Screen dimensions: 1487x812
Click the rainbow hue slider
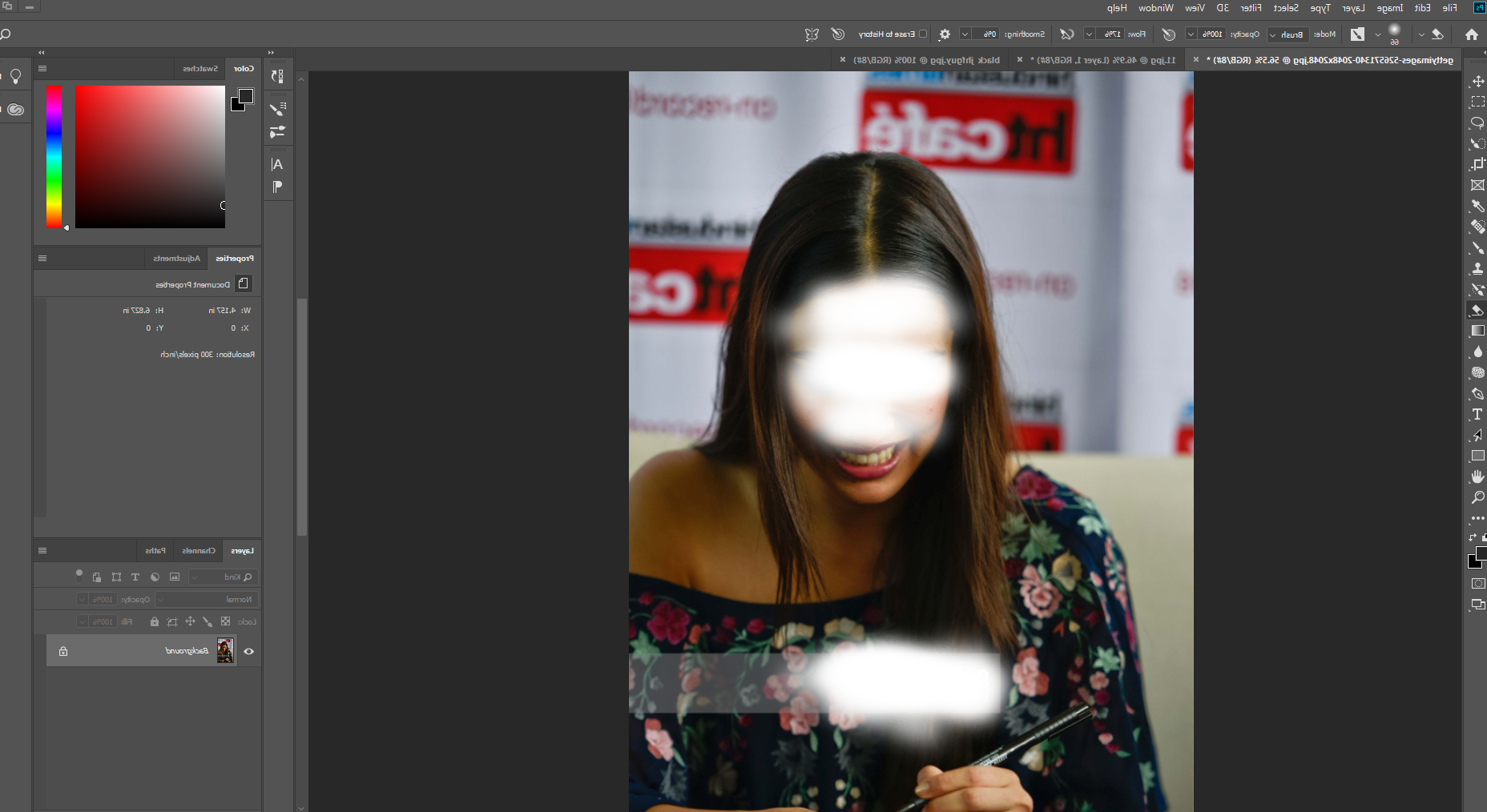(x=54, y=157)
